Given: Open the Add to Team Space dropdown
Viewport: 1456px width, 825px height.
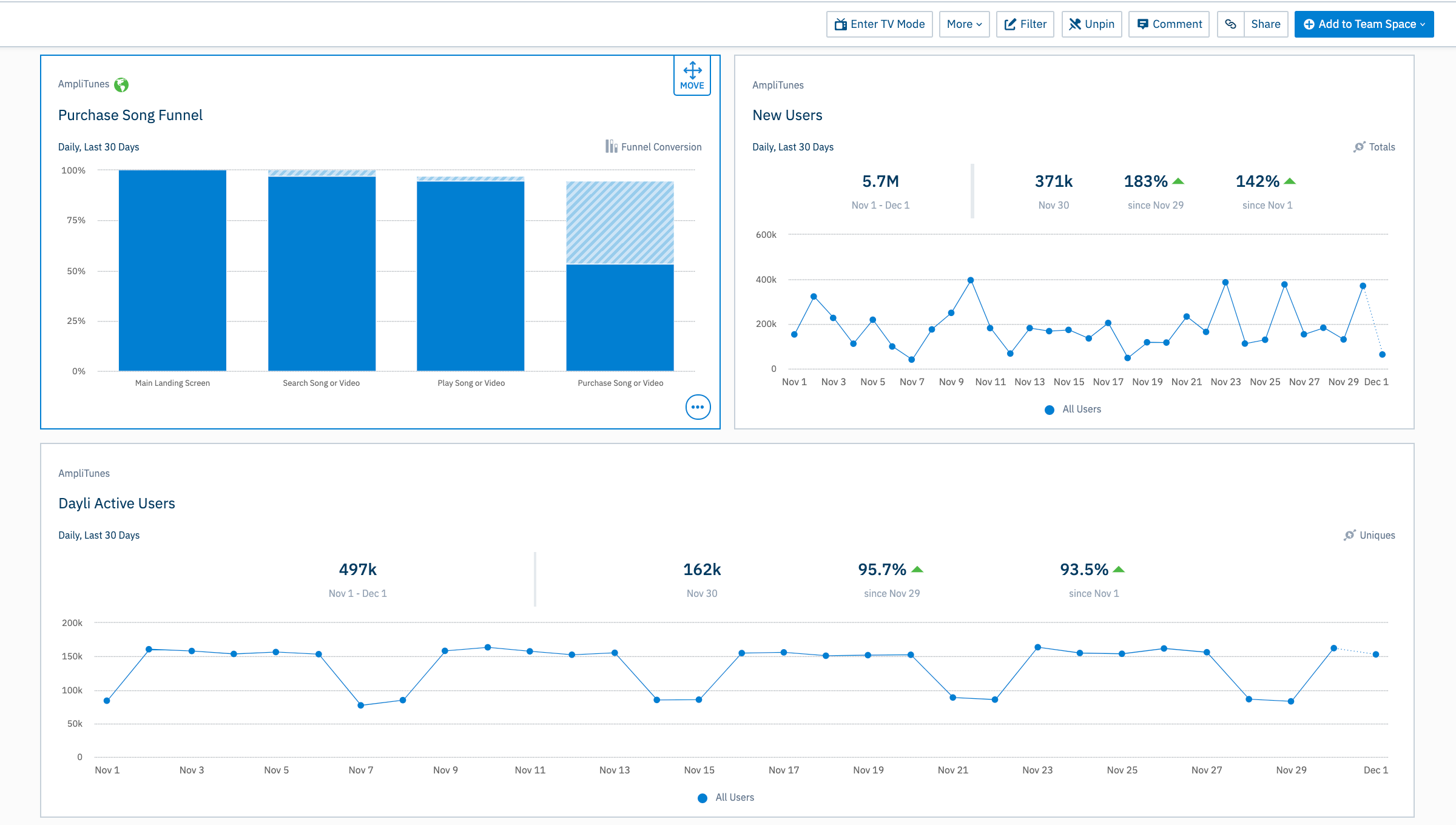Looking at the screenshot, I should coord(1364,24).
